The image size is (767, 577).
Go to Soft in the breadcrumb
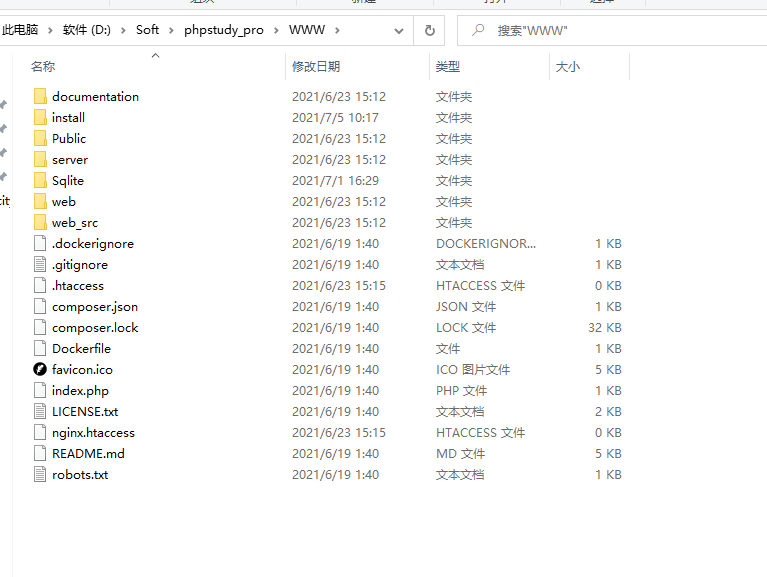[x=147, y=30]
